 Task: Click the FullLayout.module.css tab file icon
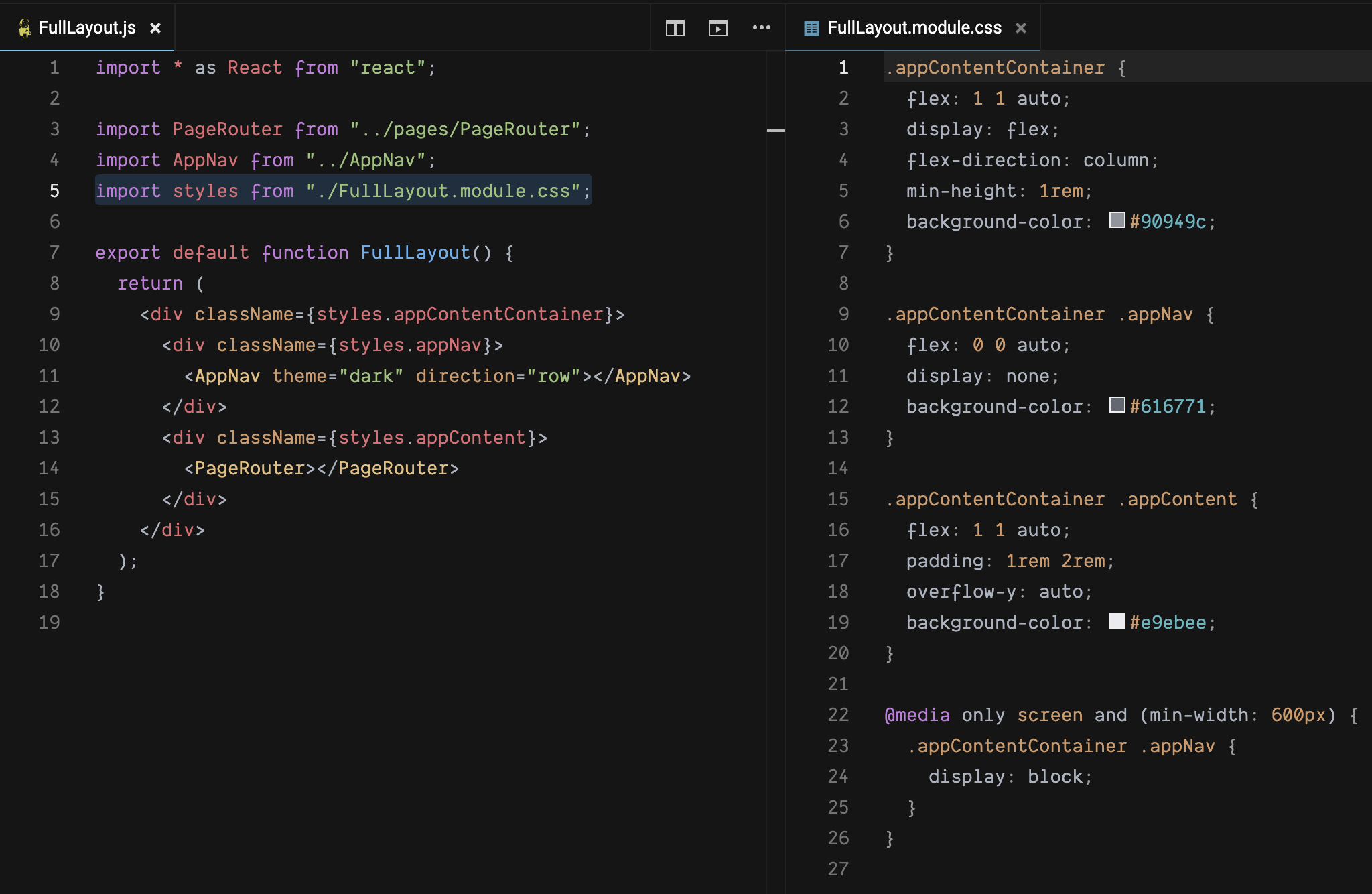[811, 28]
